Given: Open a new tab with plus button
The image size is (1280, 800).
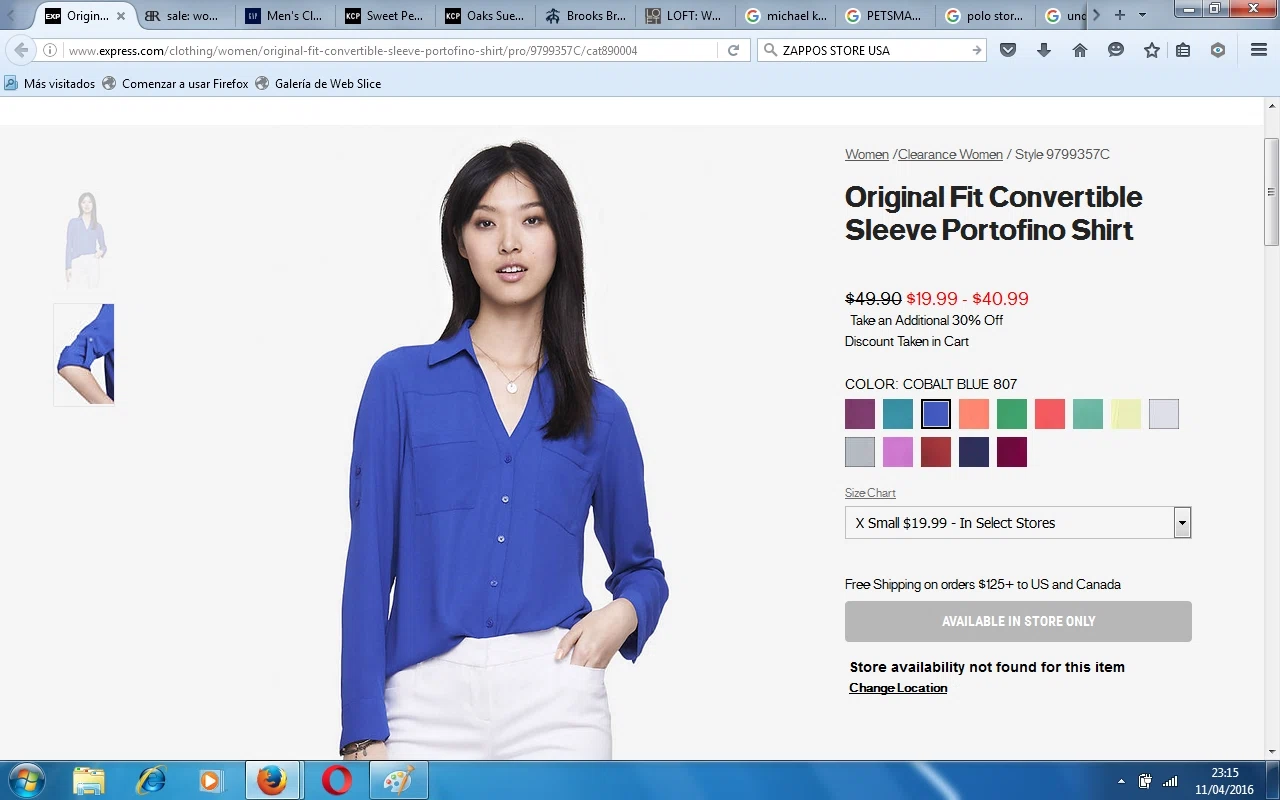Looking at the screenshot, I should click(1120, 15).
